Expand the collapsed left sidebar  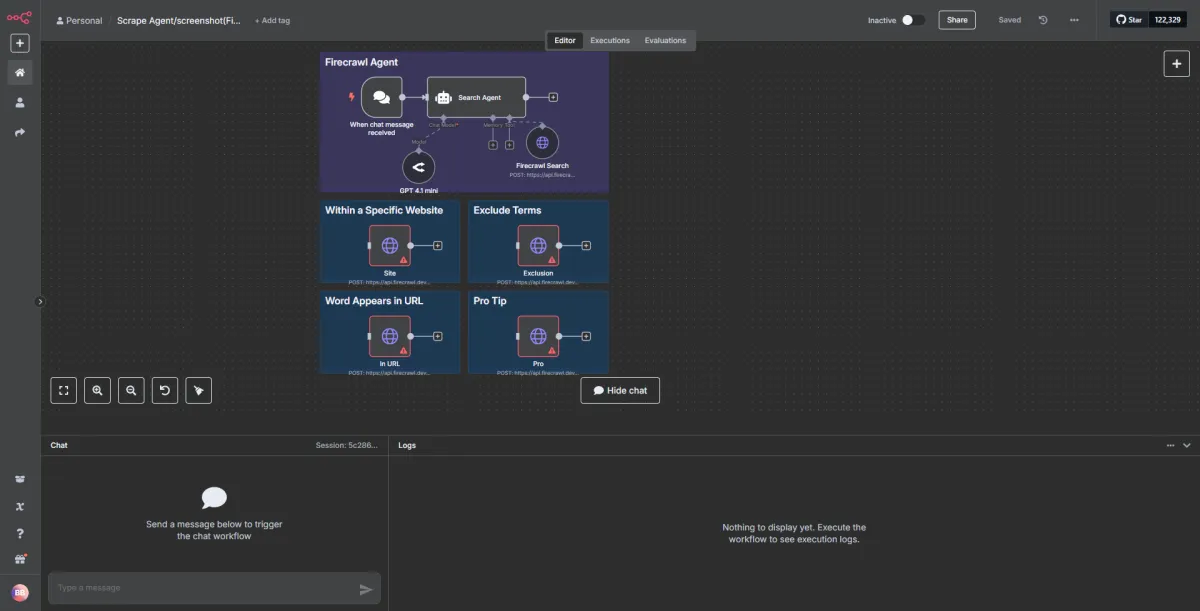40,301
